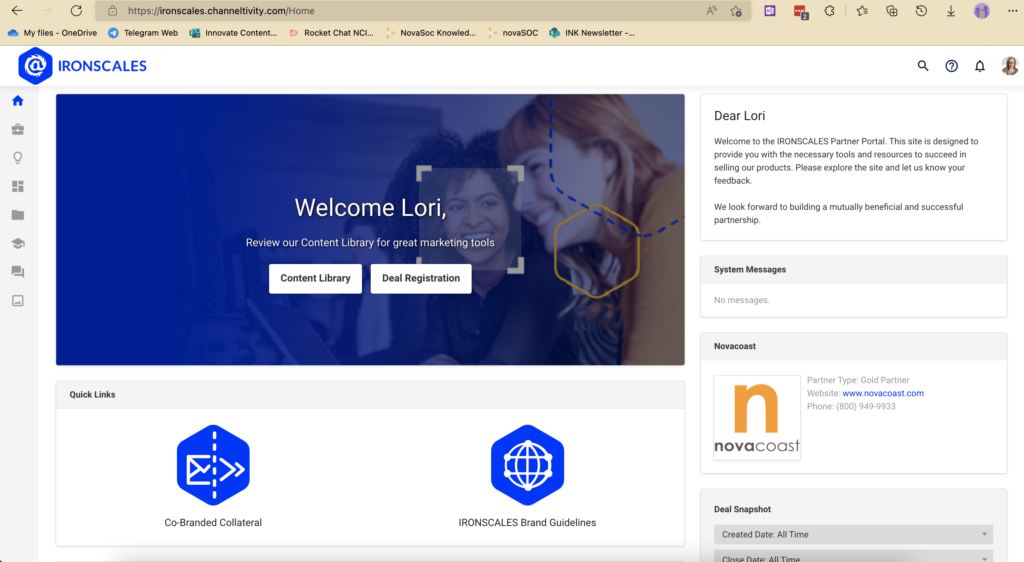Select the lightbulb icon in the sidebar

pyautogui.click(x=18, y=158)
